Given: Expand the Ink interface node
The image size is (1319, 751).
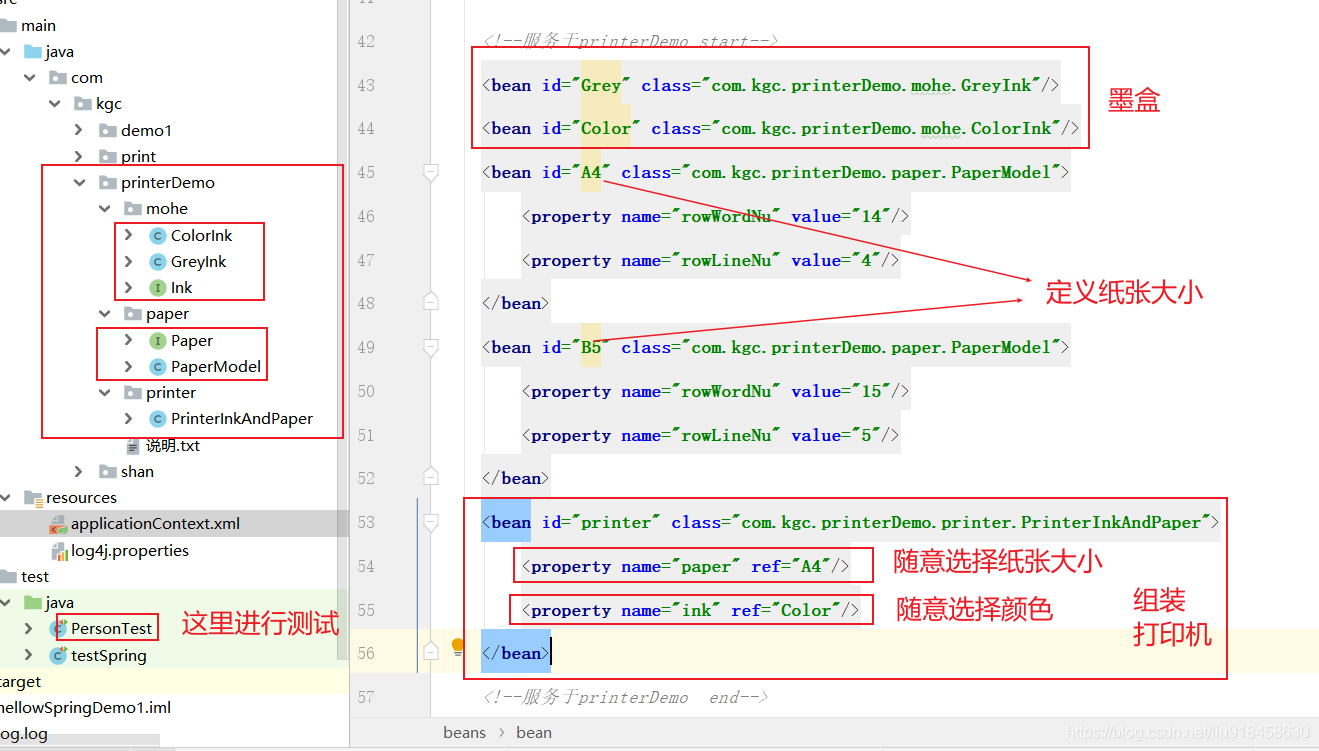Looking at the screenshot, I should click(129, 288).
